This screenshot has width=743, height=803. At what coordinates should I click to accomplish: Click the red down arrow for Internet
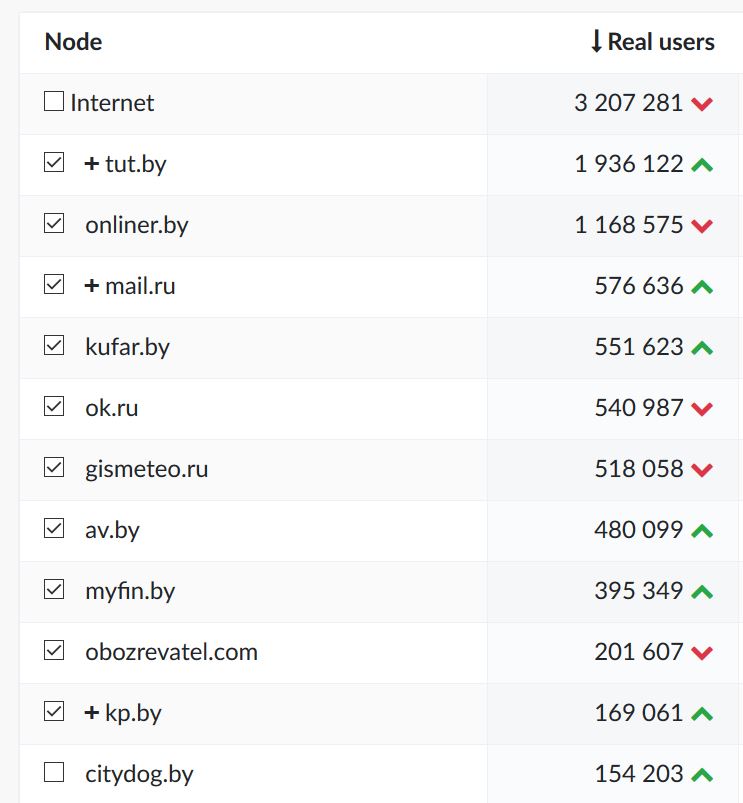click(702, 104)
